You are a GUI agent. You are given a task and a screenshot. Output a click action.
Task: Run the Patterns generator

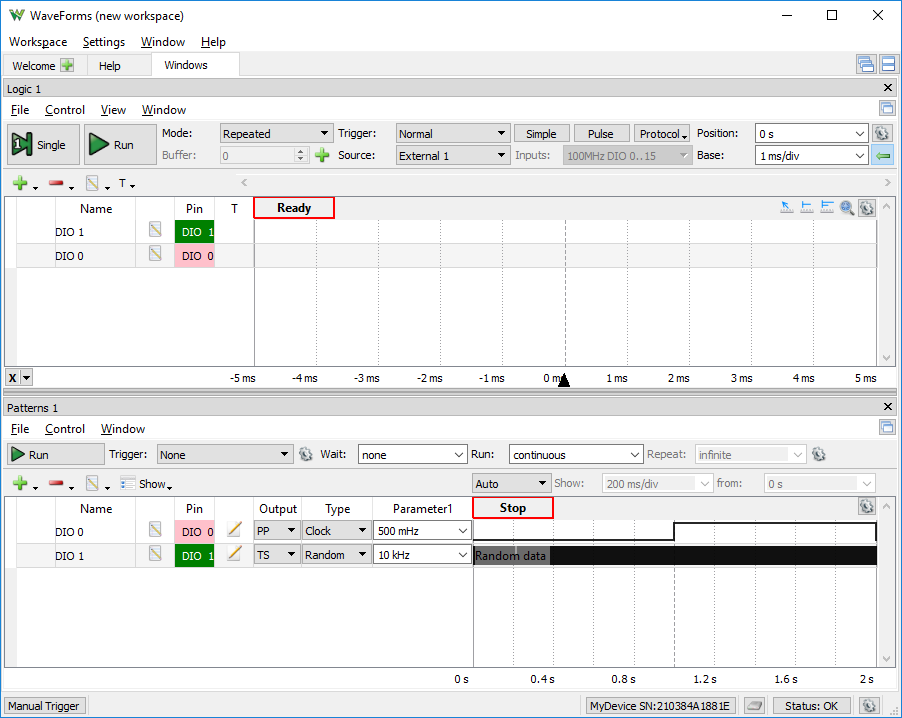[x=56, y=455]
